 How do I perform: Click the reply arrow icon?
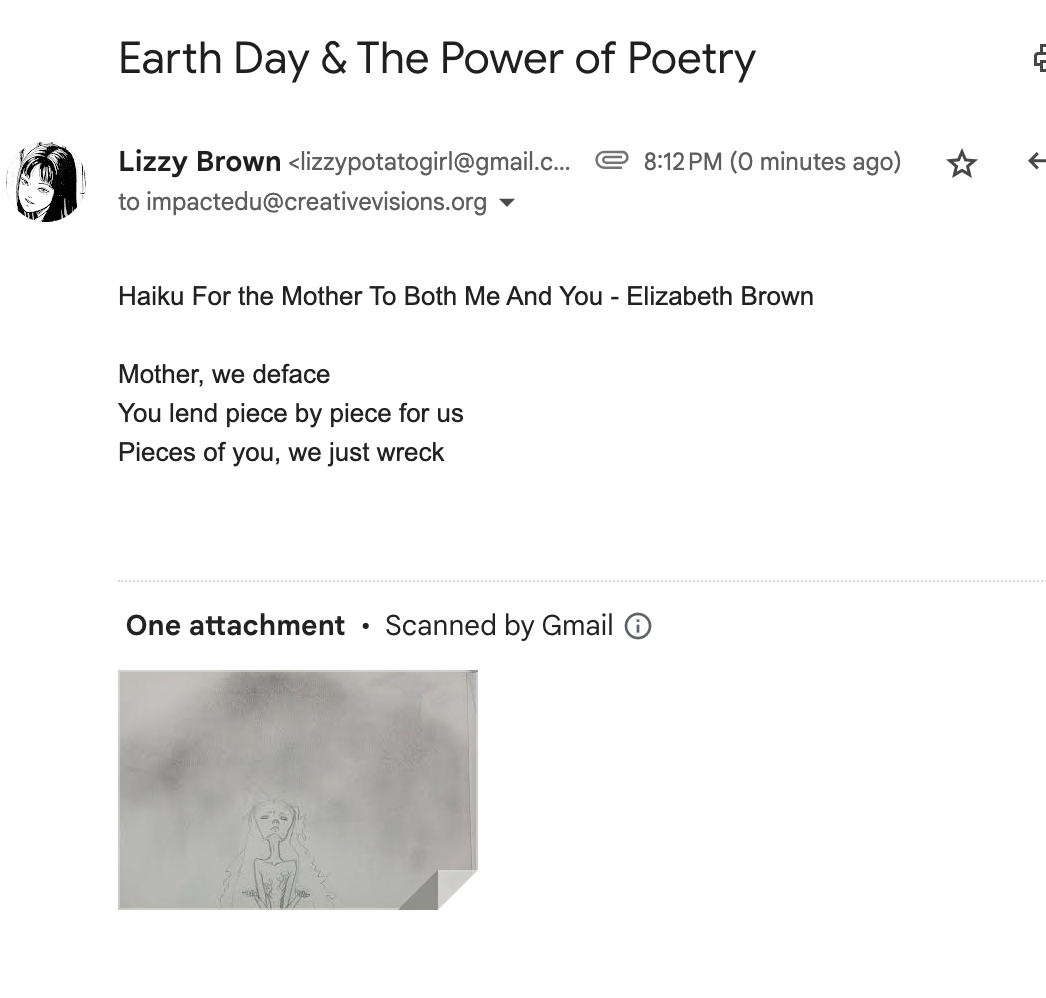(x=1036, y=161)
